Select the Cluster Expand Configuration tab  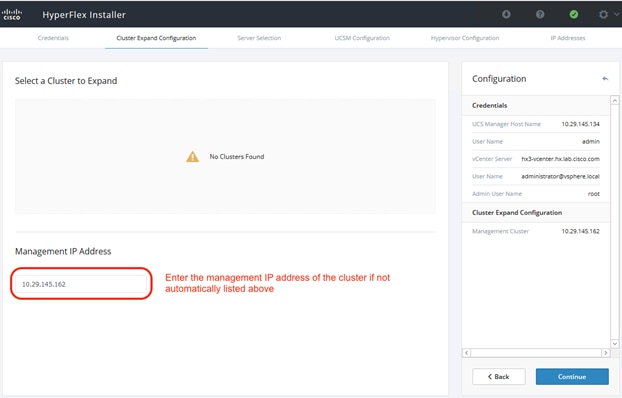[156, 38]
